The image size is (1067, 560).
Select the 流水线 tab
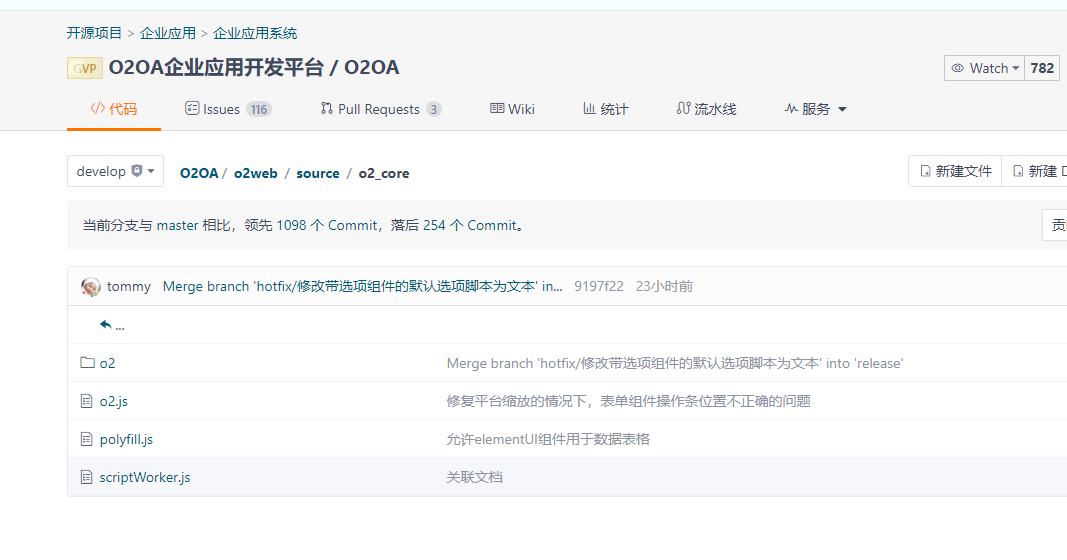coord(706,109)
